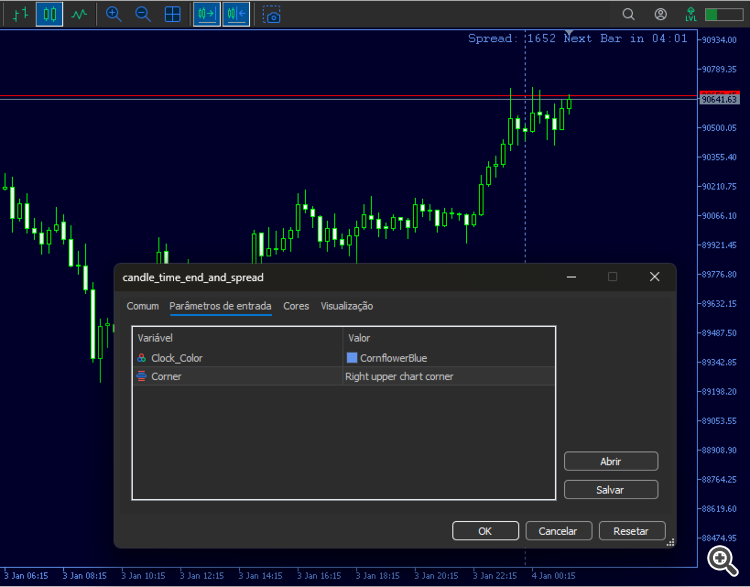Open the Visualização tab

[347, 306]
